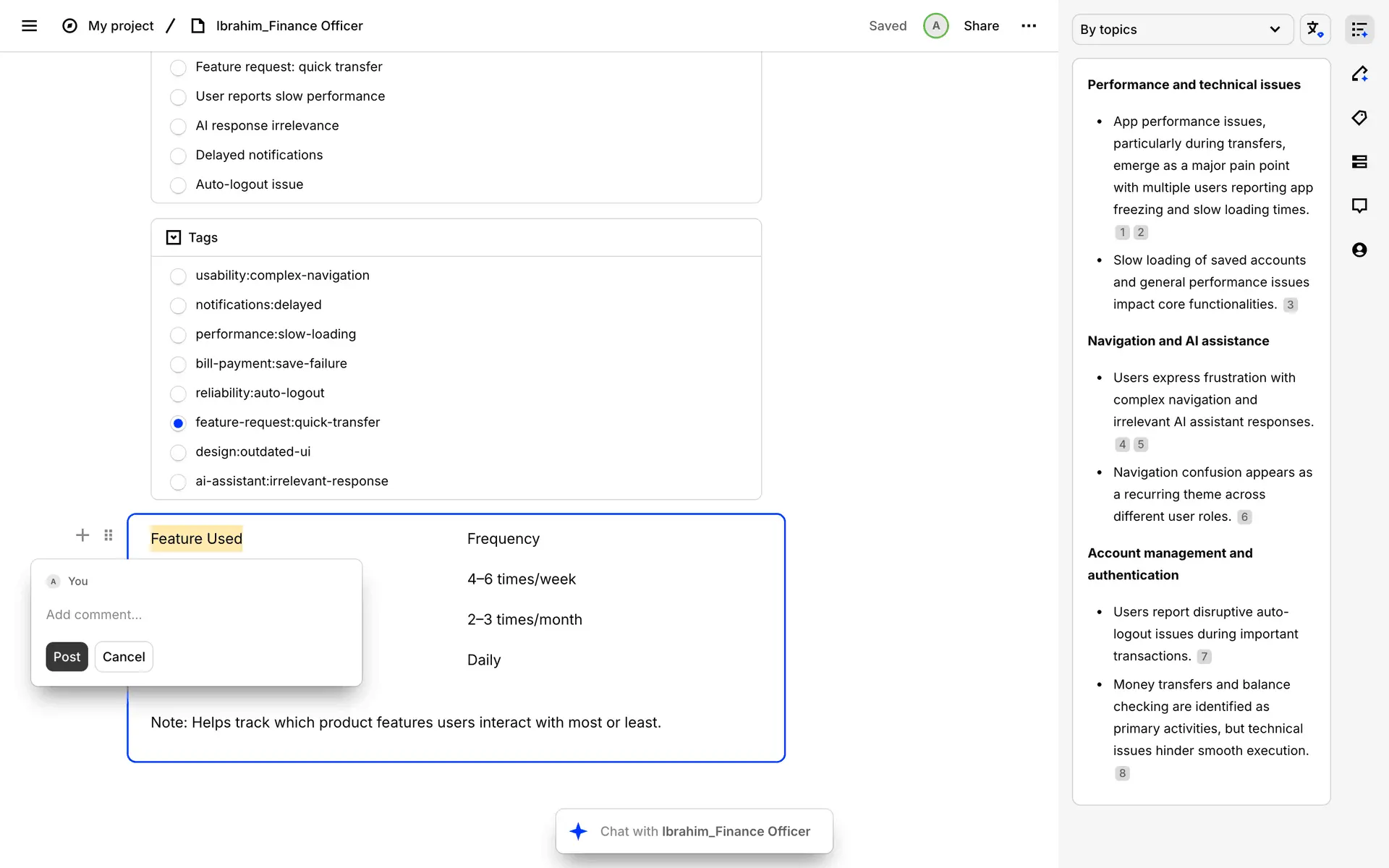Click the drag handle beside the table

109,535
